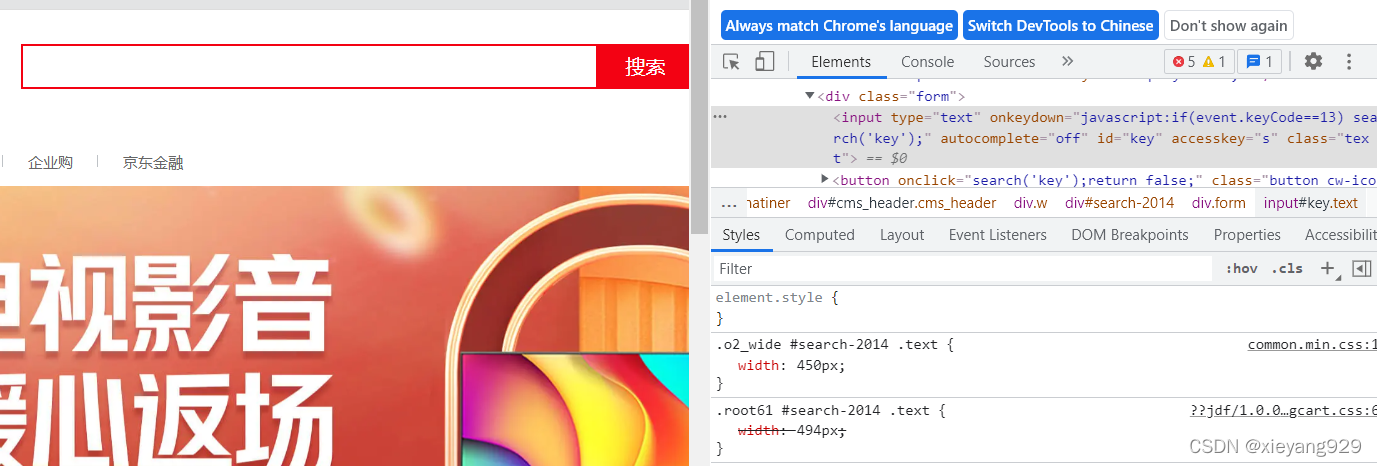Open the Layout pane tab
This screenshot has width=1377, height=466.
point(902,235)
